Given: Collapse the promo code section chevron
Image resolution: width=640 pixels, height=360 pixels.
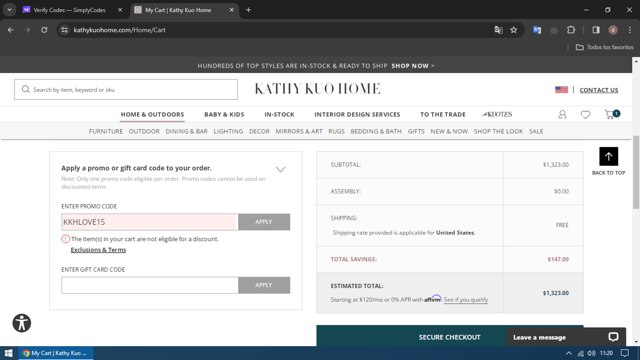Looking at the screenshot, I should coord(280,169).
